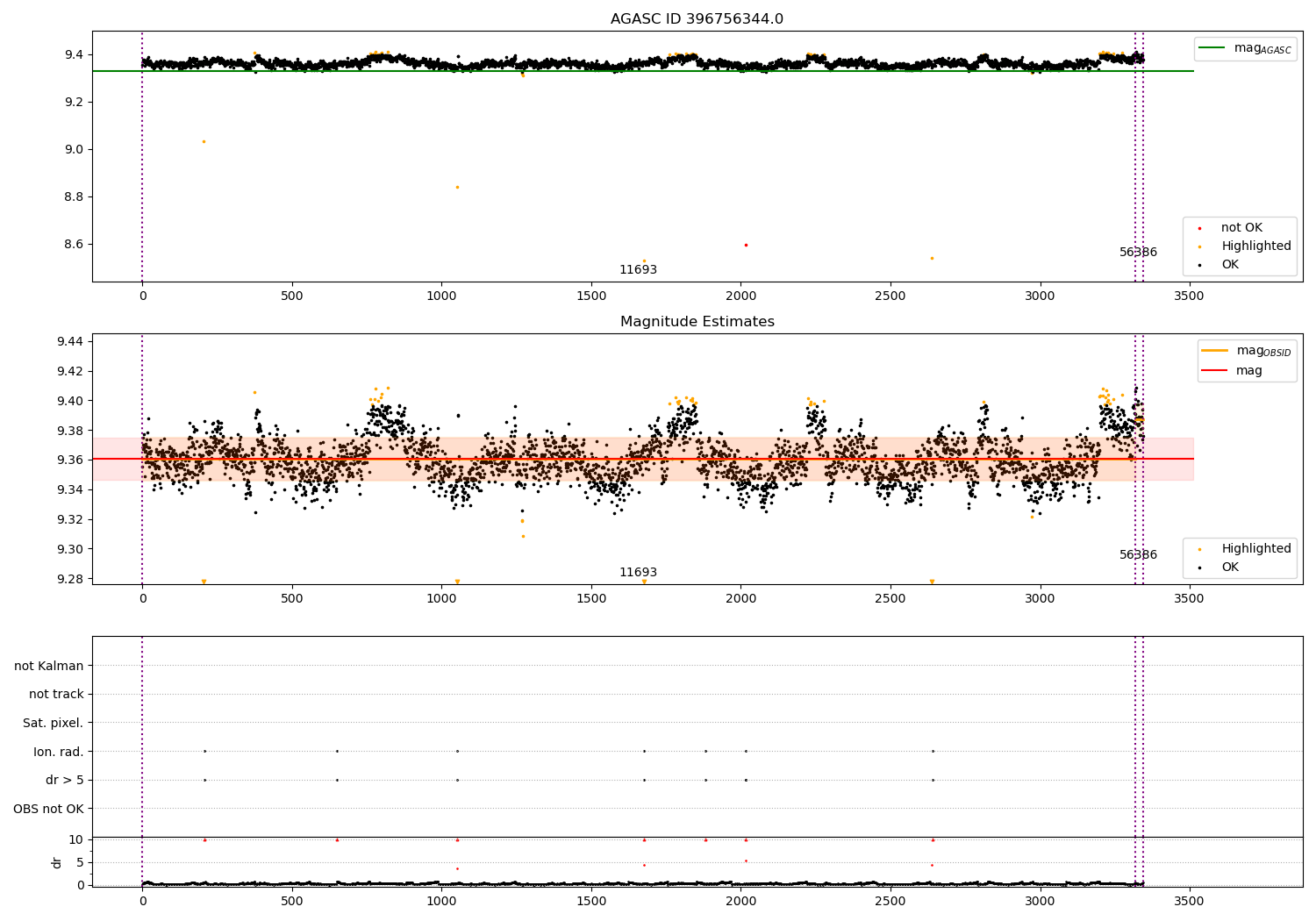
Task: Click the 10 tick label on dr axis
Action: pos(76,839)
